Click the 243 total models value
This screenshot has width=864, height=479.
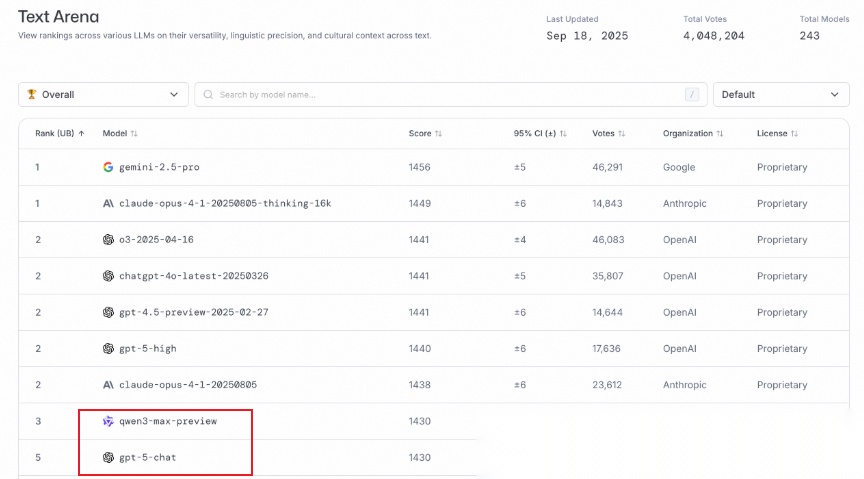click(809, 36)
